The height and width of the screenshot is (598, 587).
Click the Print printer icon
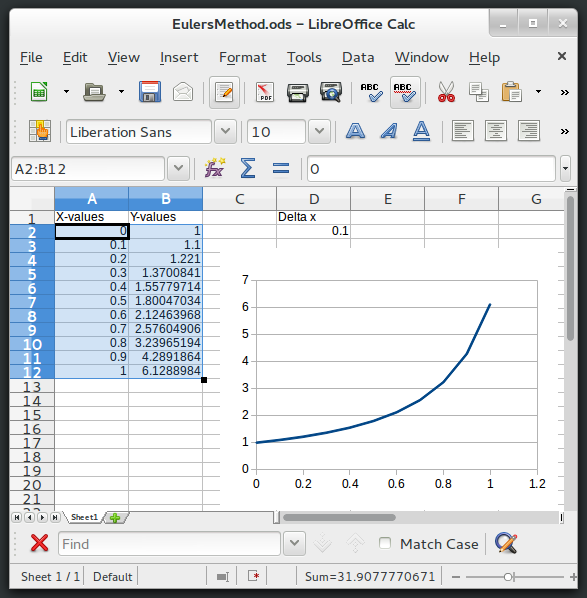(x=298, y=92)
